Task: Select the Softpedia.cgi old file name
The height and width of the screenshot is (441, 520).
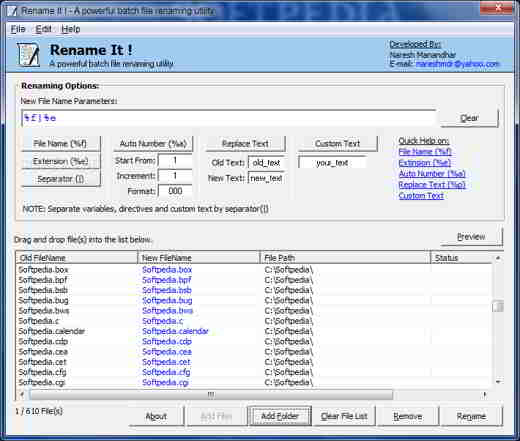Action: click(42, 383)
